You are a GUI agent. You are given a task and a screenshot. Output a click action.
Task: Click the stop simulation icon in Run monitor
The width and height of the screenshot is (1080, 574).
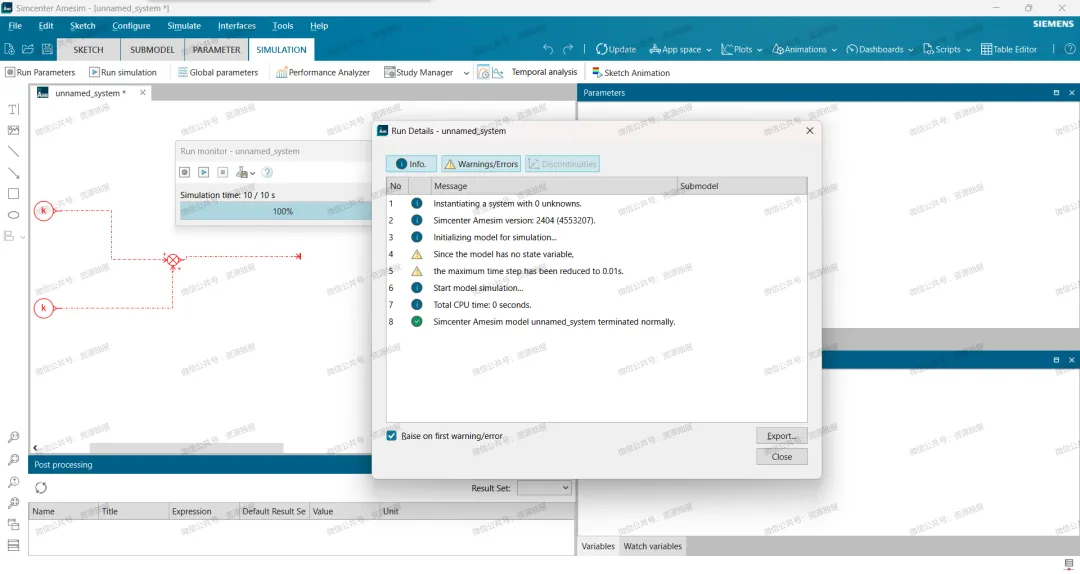point(222,172)
